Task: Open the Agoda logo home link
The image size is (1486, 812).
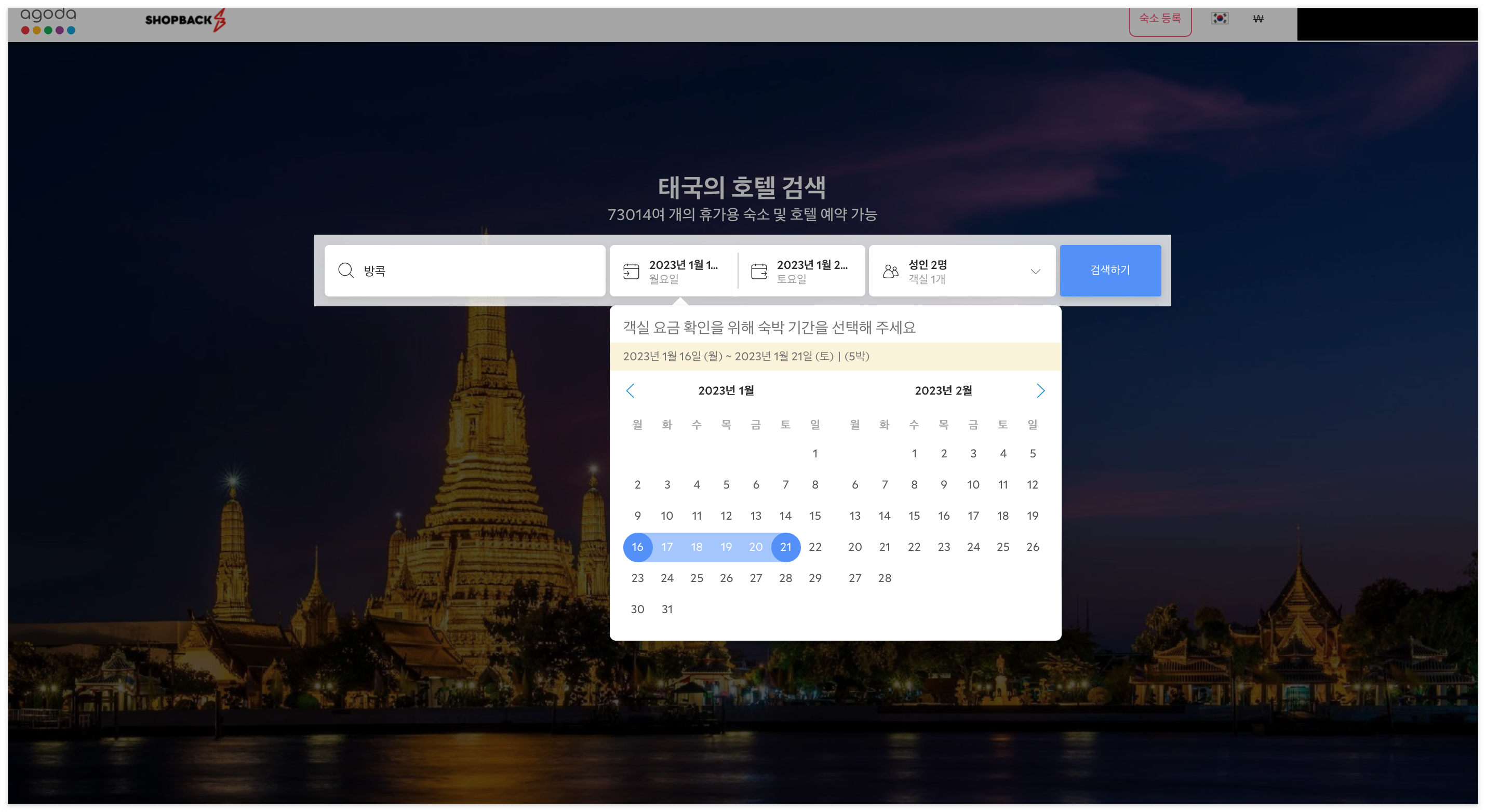Action: click(x=48, y=21)
